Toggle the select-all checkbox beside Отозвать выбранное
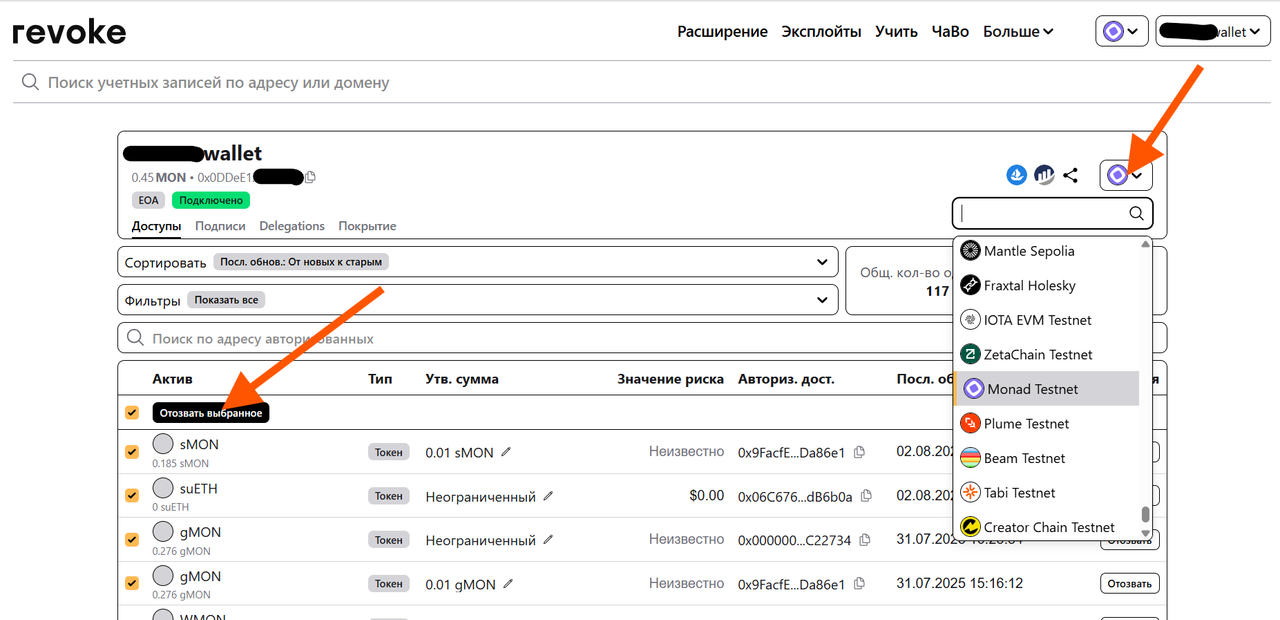 132,412
